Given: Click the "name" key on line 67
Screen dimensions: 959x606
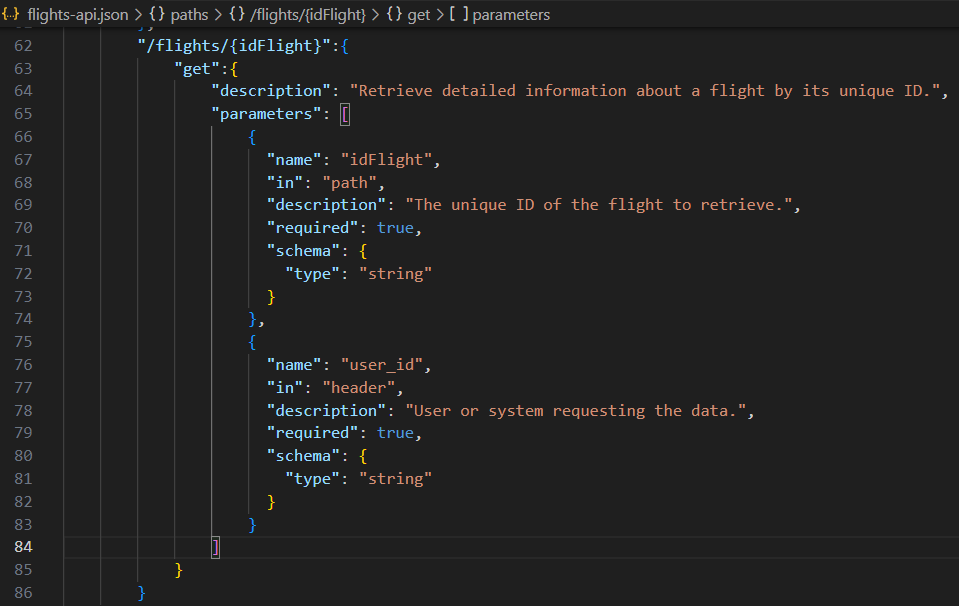Looking at the screenshot, I should pyautogui.click(x=294, y=160).
